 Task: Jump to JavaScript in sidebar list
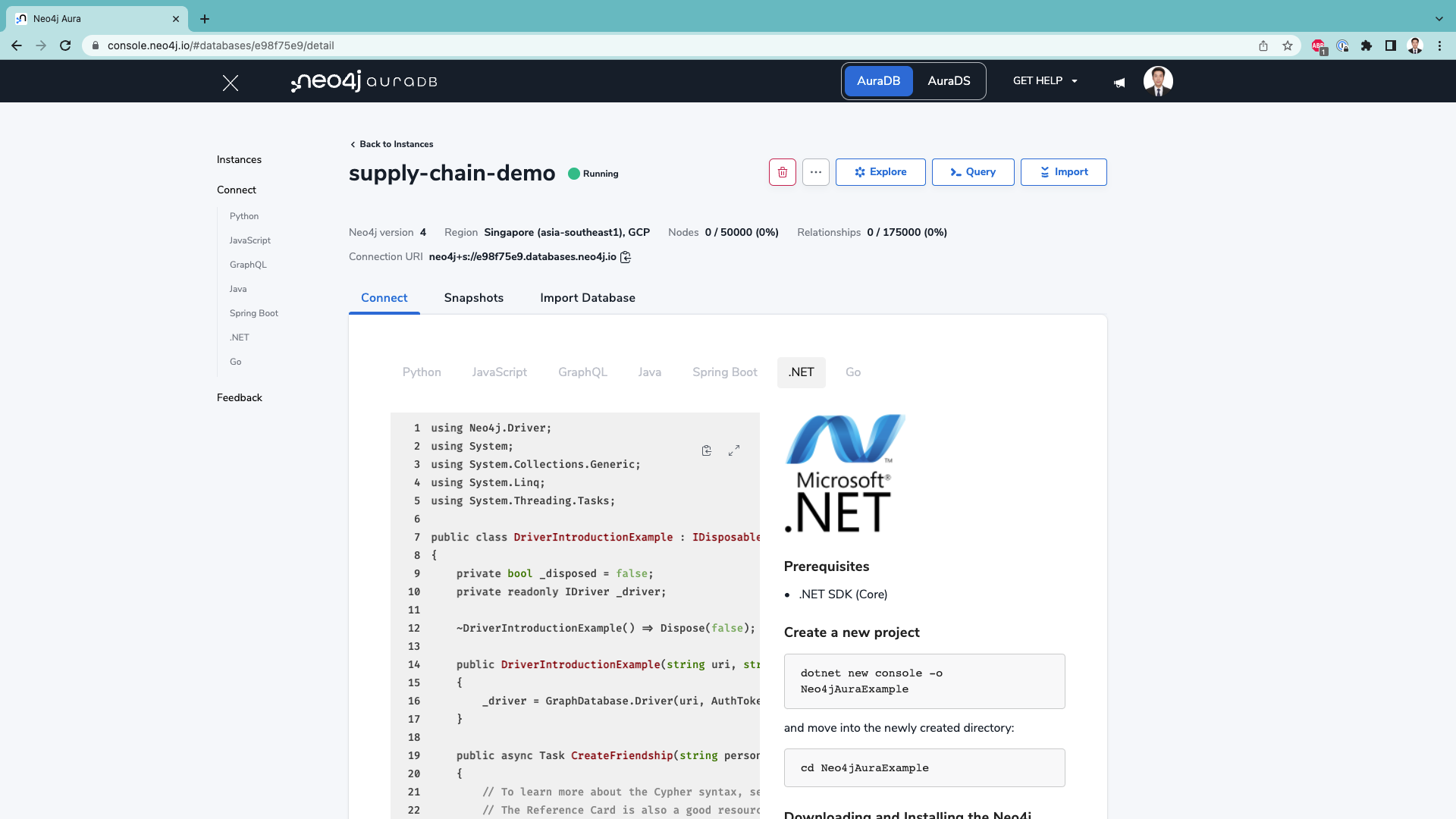pos(250,240)
